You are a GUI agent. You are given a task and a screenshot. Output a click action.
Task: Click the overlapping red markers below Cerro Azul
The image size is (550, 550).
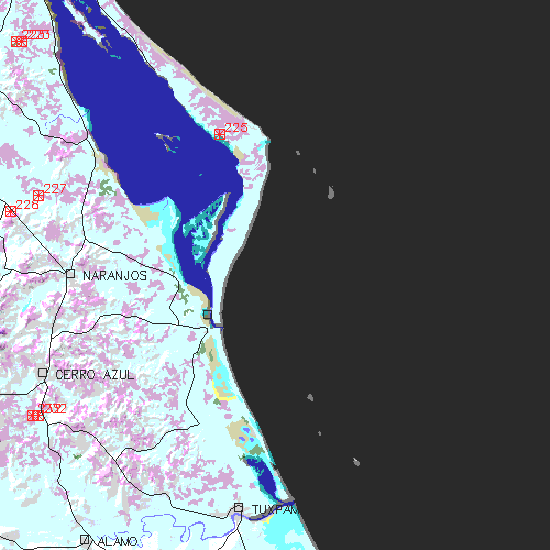click(35, 415)
